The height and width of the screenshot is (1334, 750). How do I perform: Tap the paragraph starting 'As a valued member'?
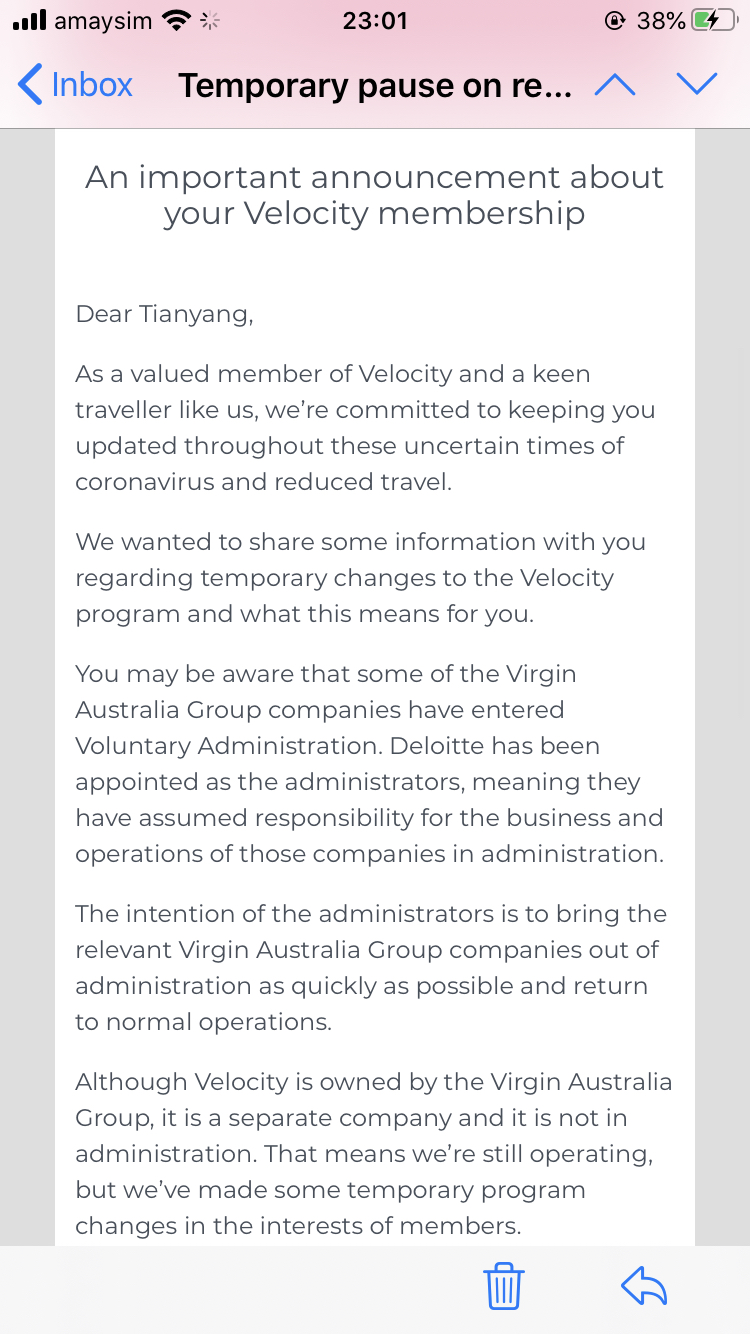366,428
